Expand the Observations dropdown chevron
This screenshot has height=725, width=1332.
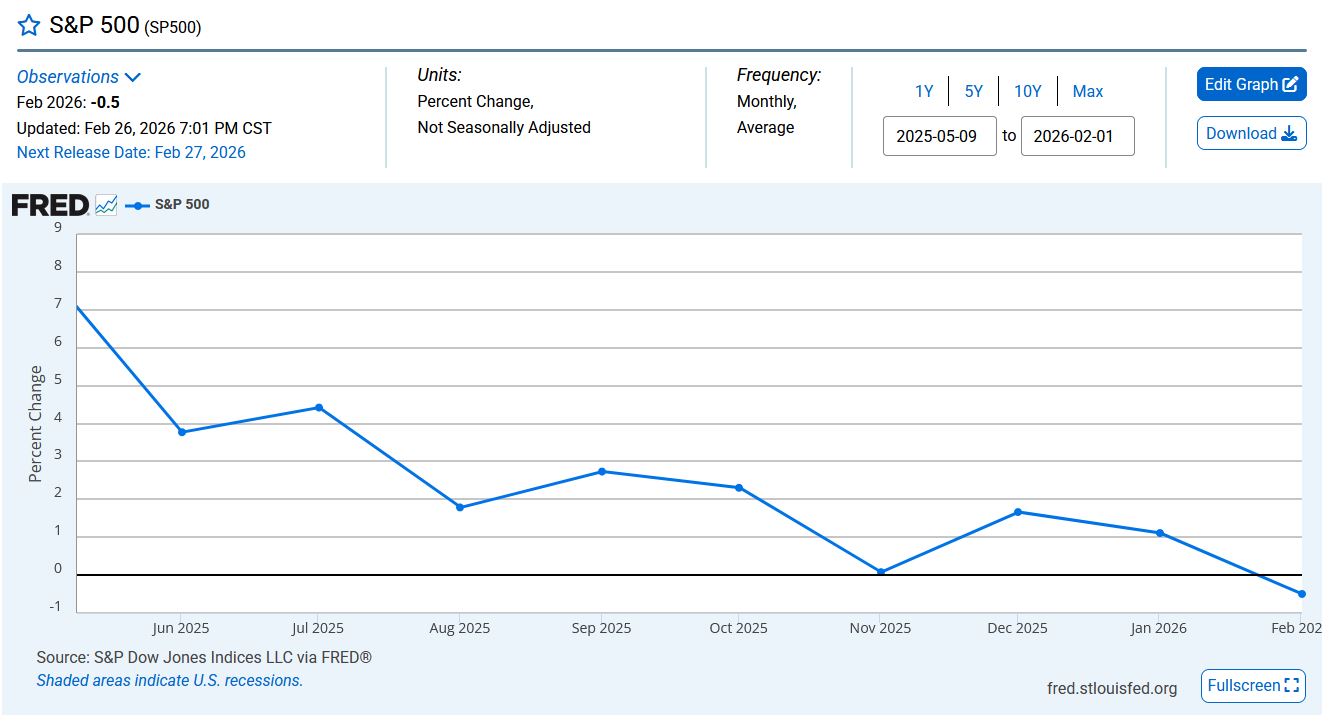(133, 77)
